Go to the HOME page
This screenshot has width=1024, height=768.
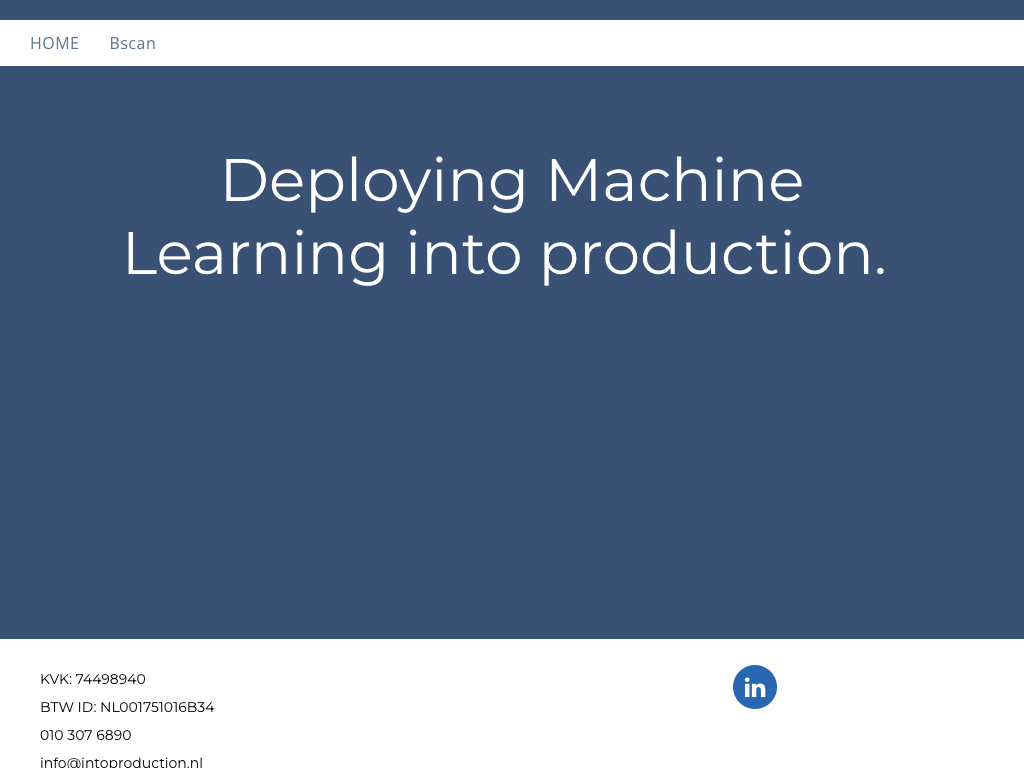pyautogui.click(x=54, y=43)
